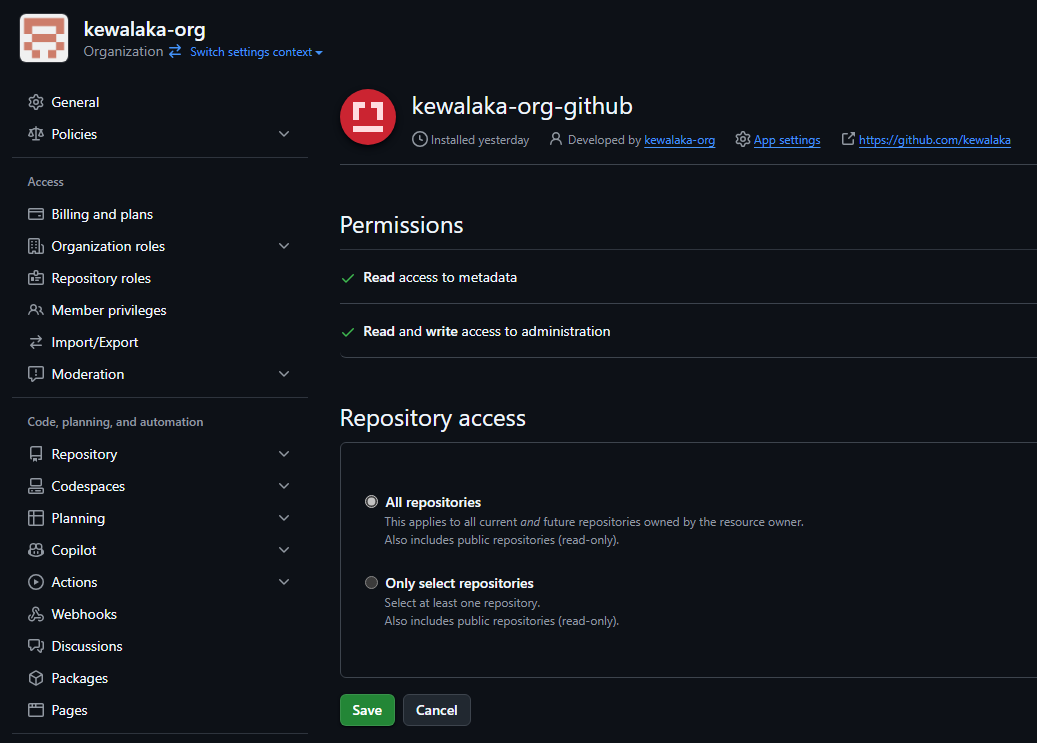Screen dimensions: 1037x743
Task: Select the All repositories radio button
Action: [372, 502]
